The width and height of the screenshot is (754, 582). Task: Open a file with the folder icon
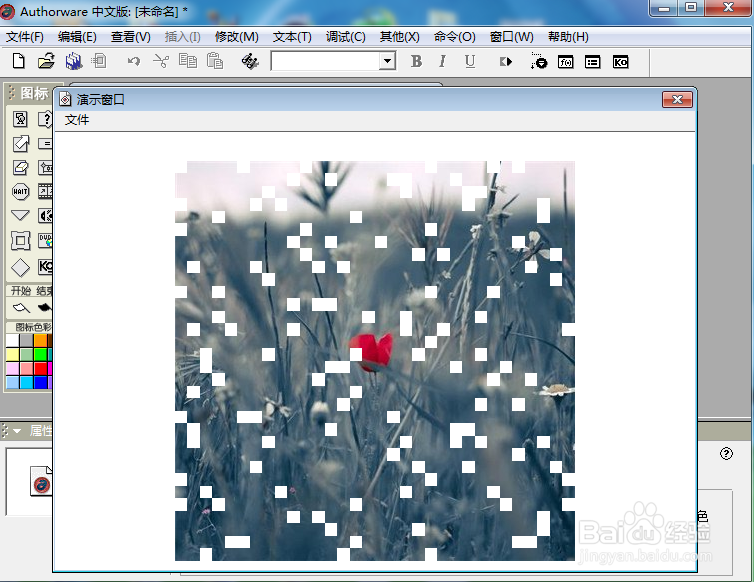(46, 62)
